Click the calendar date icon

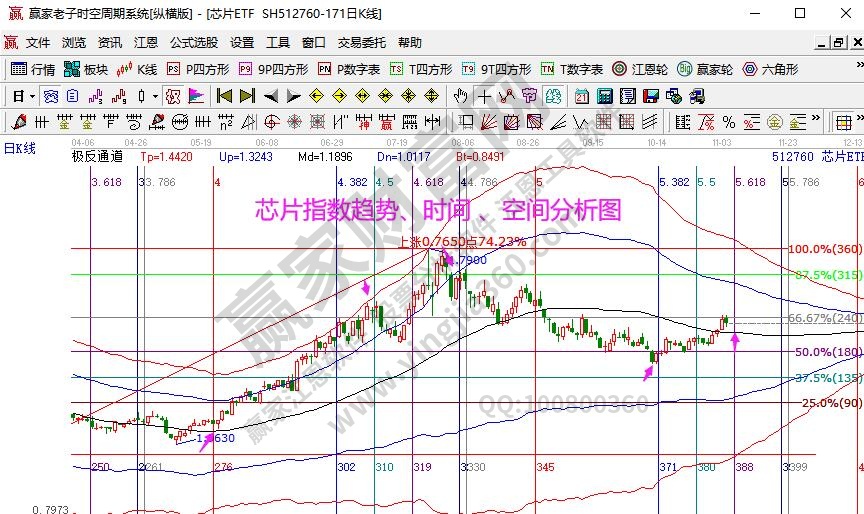(582, 96)
